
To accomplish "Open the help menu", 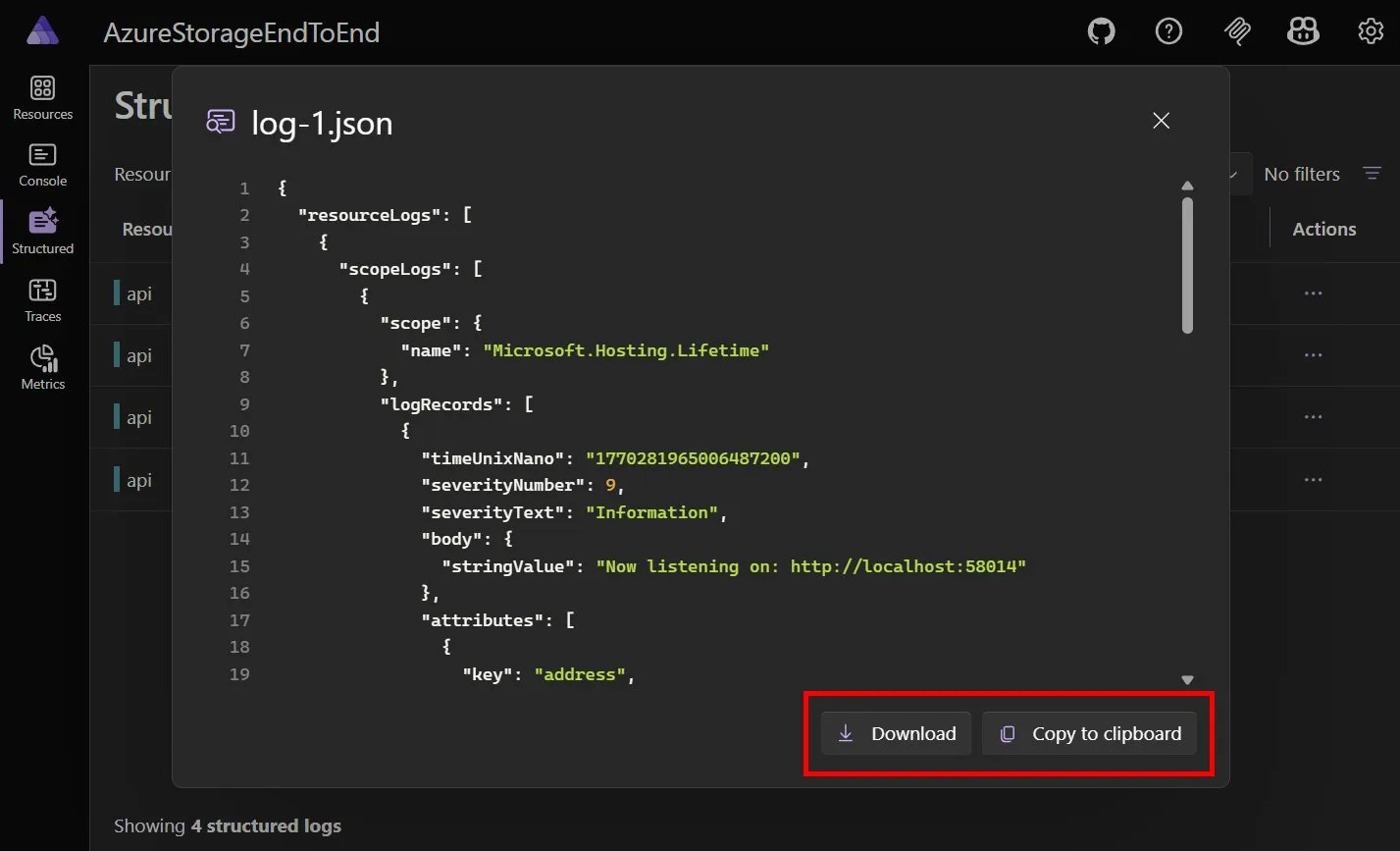I will click(1168, 30).
